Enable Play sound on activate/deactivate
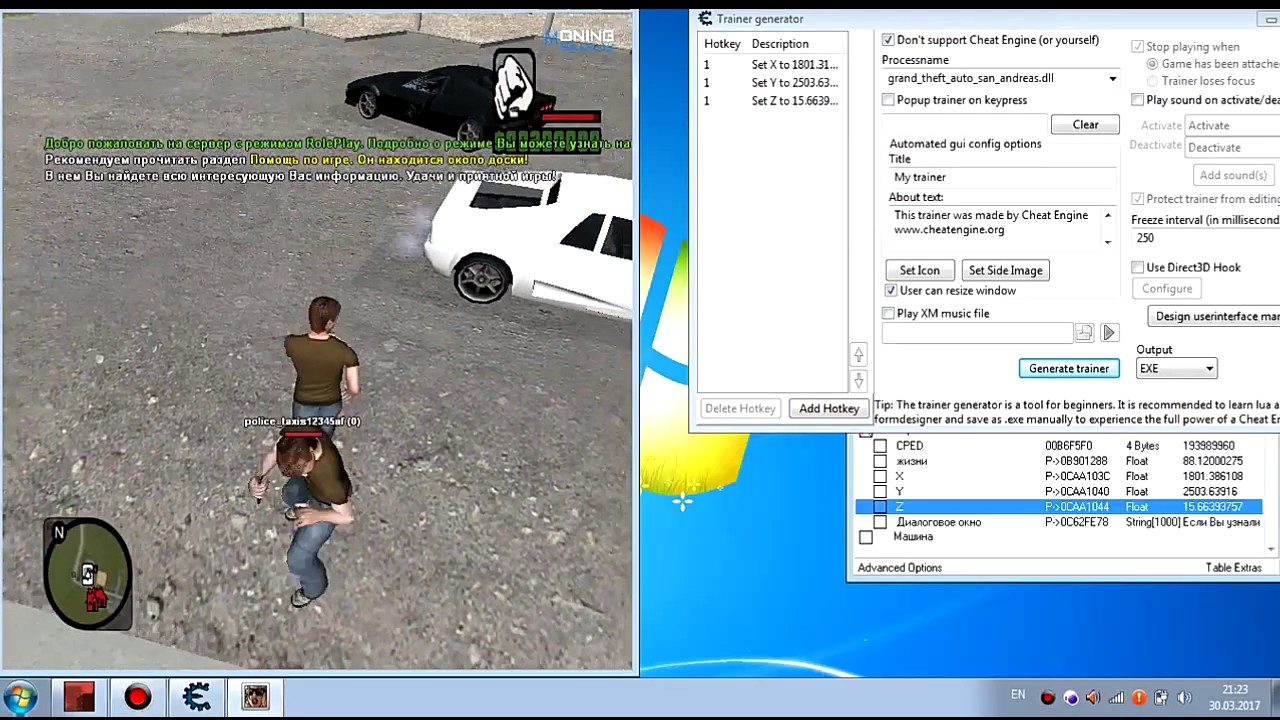Image resolution: width=1280 pixels, height=720 pixels. pyautogui.click(x=1137, y=100)
